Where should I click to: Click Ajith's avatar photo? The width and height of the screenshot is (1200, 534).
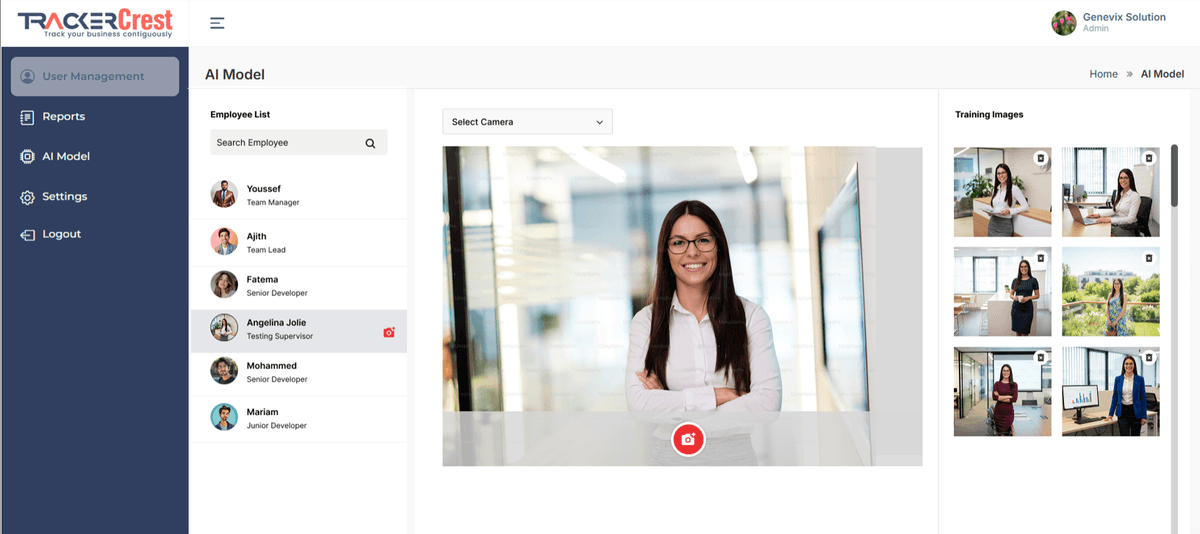point(224,241)
